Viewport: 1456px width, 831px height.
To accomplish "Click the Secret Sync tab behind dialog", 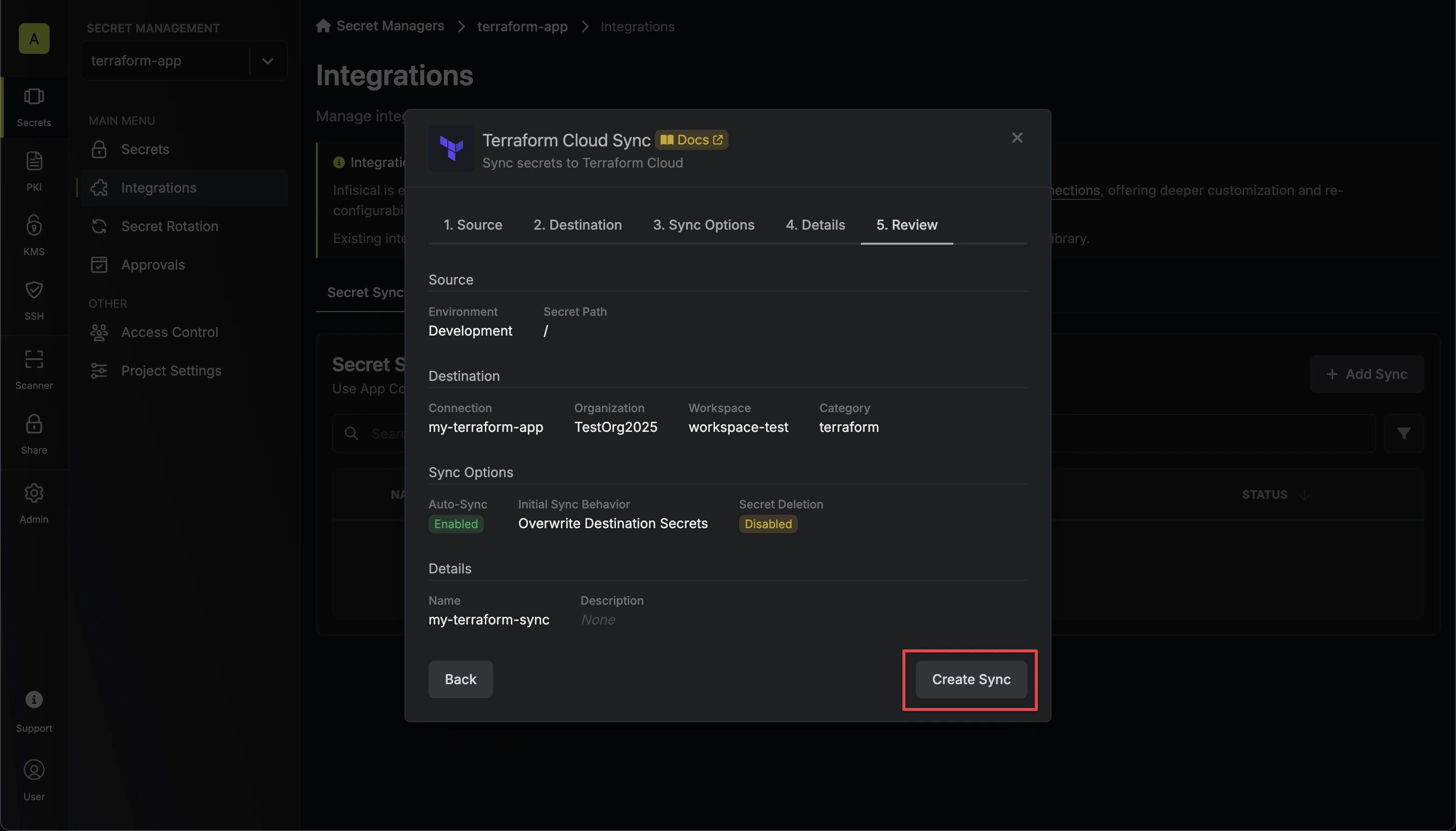I will (x=365, y=292).
